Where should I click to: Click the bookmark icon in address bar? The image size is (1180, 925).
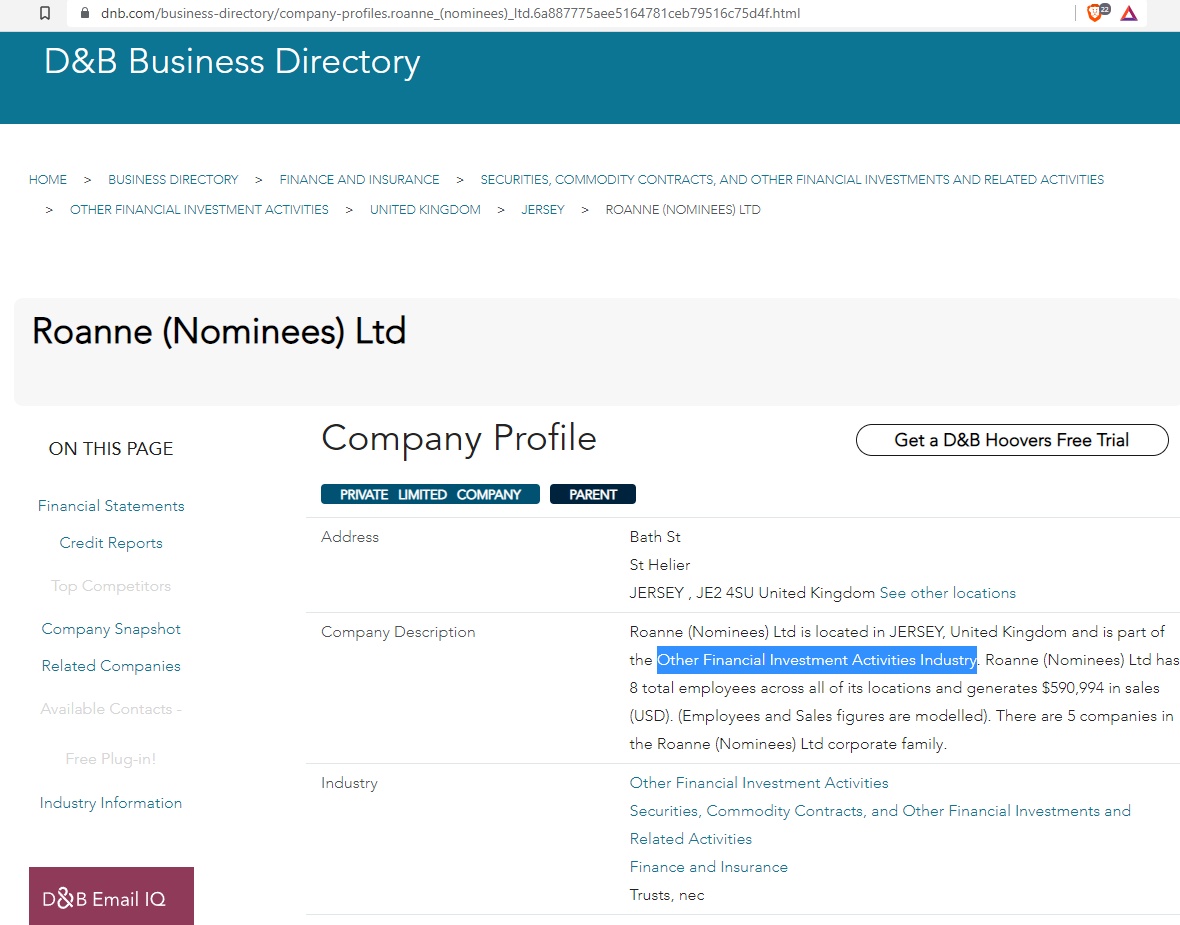pos(45,14)
